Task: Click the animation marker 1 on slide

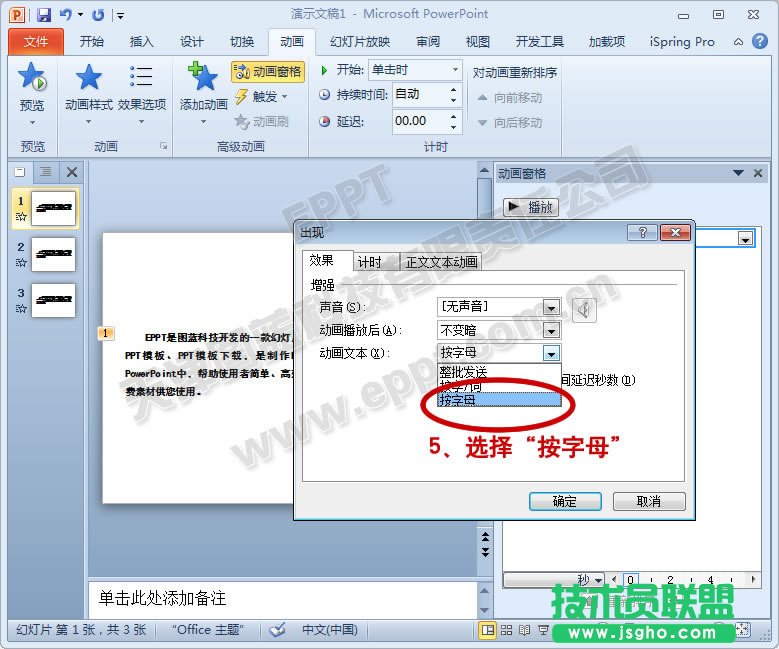Action: pos(106,333)
